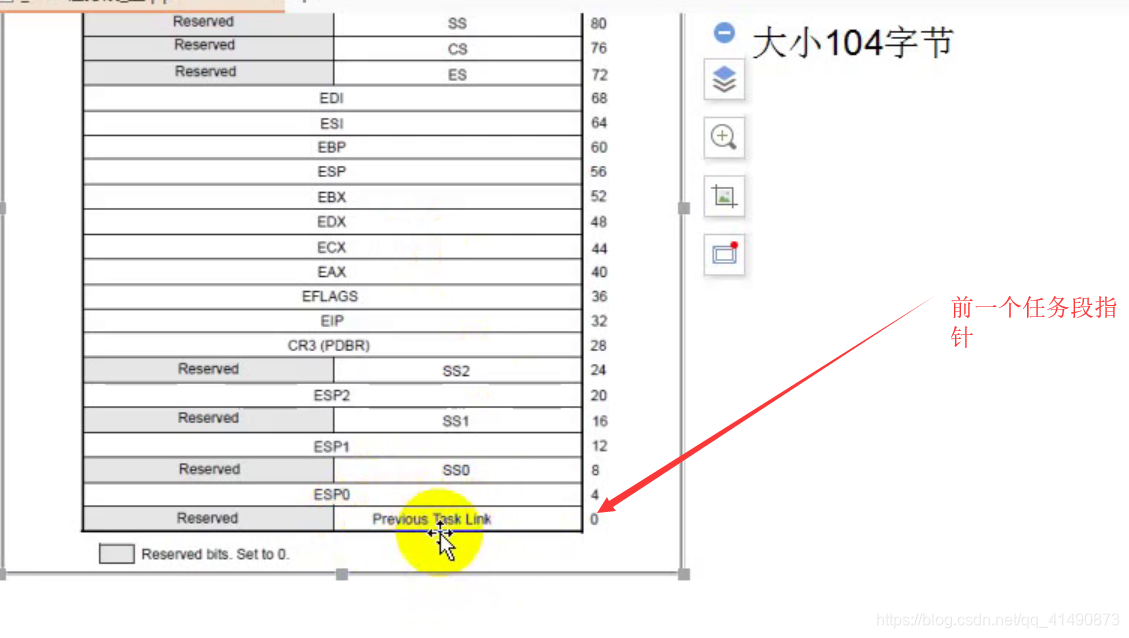Image resolution: width=1129 pixels, height=638 pixels.
Task: Click the gray Reserved cell beside SS2
Action: [207, 369]
